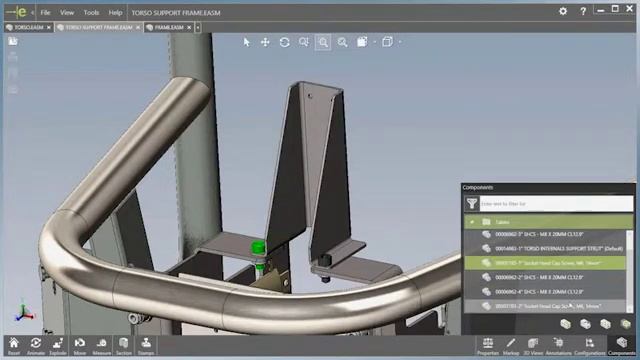Select the Tables row in component tree
Viewport: 640px width, 360px height.
pos(548,222)
